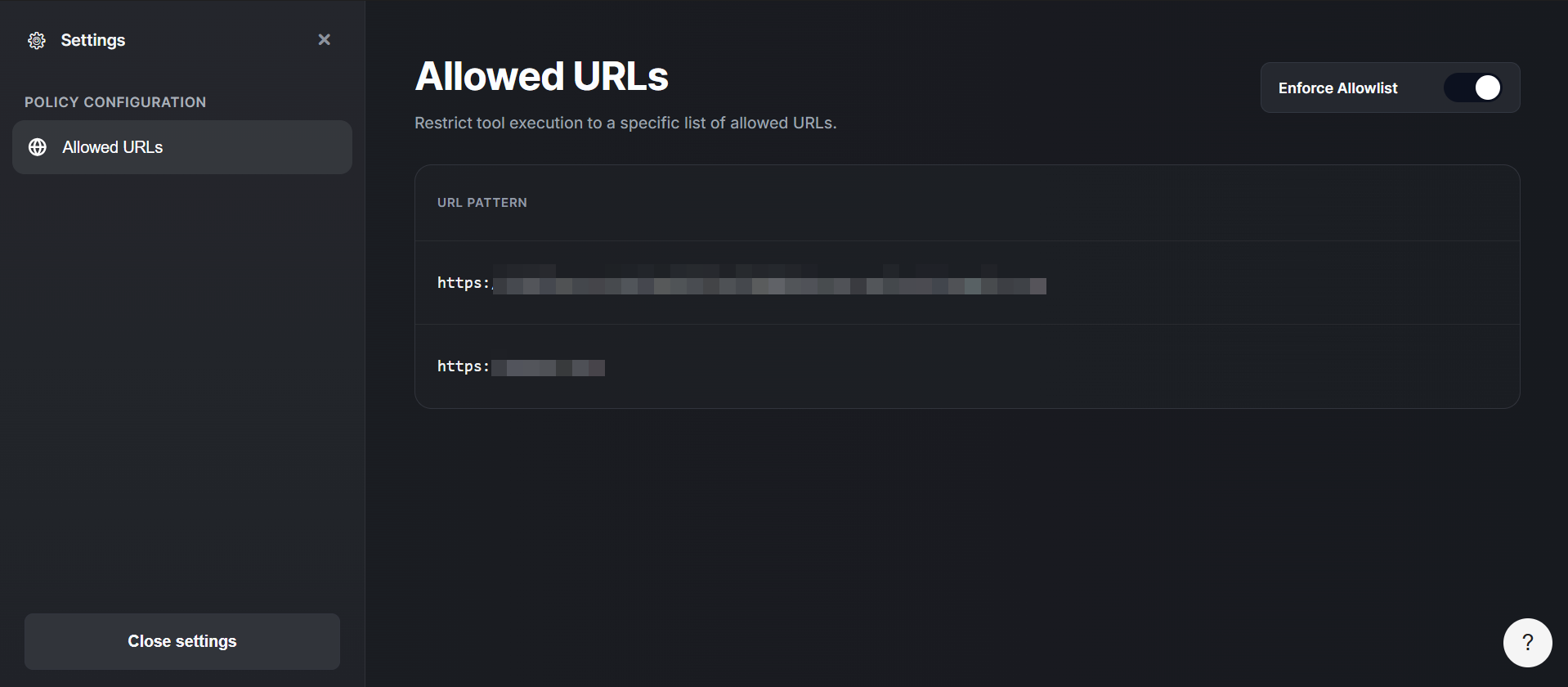Click the globe icon beside Allowed URLs
This screenshot has height=687, width=1568.
click(38, 147)
